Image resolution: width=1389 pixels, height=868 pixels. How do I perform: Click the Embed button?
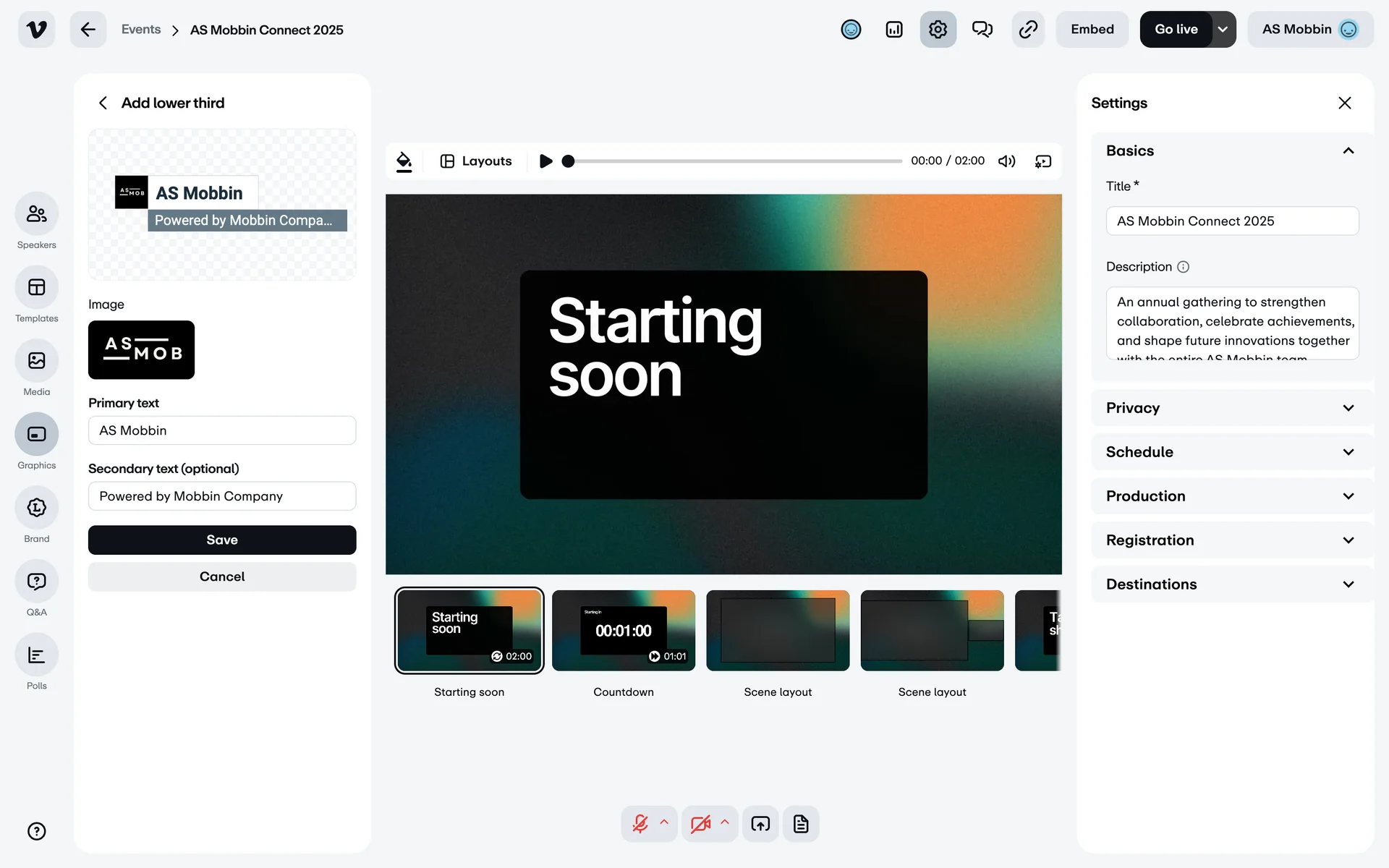(1092, 30)
